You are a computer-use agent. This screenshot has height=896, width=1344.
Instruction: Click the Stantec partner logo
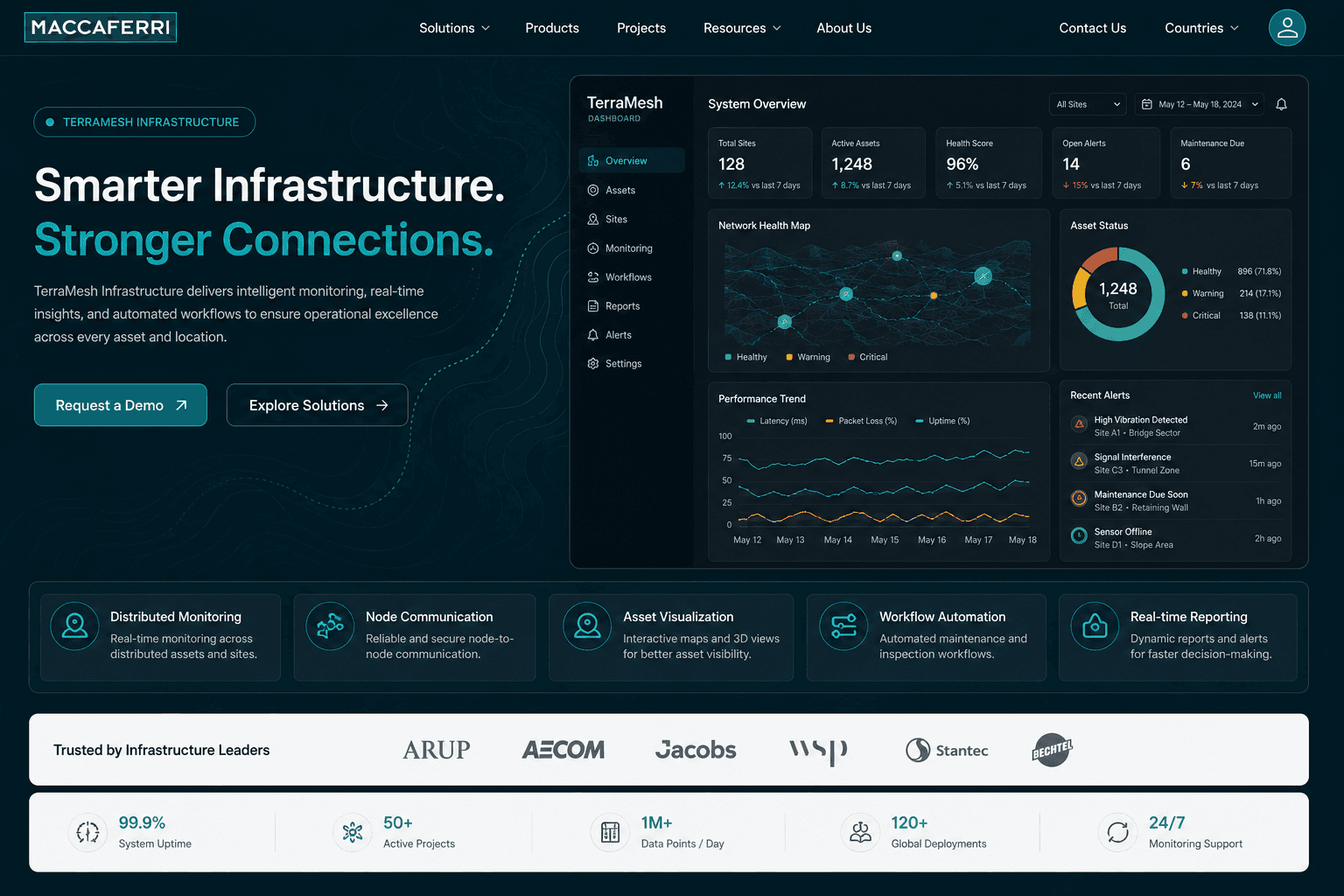(x=947, y=750)
